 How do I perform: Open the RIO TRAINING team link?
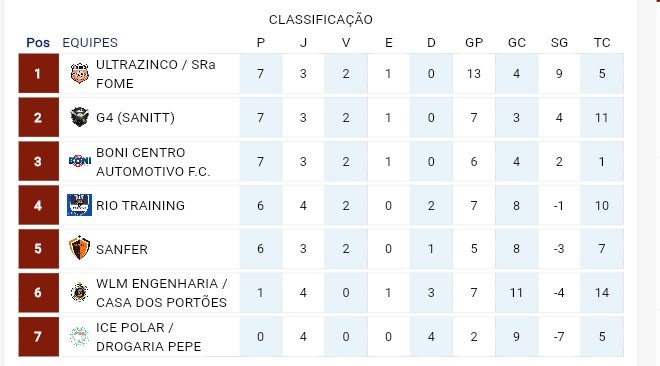click(x=141, y=205)
